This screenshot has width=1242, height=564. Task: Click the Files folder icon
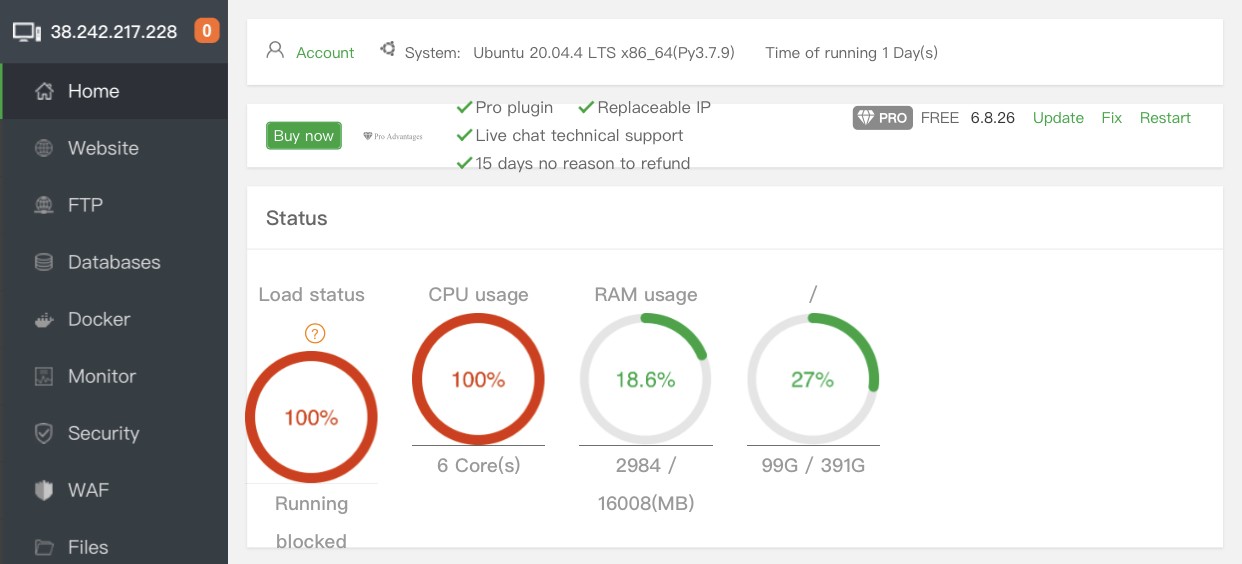44,548
